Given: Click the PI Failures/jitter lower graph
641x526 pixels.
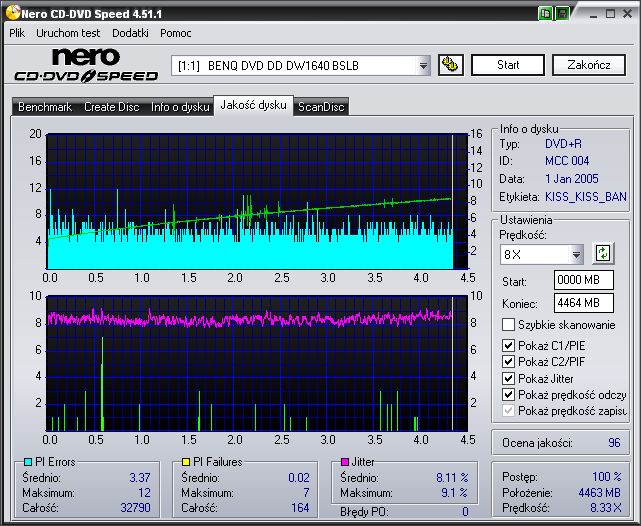Looking at the screenshot, I should (x=257, y=363).
